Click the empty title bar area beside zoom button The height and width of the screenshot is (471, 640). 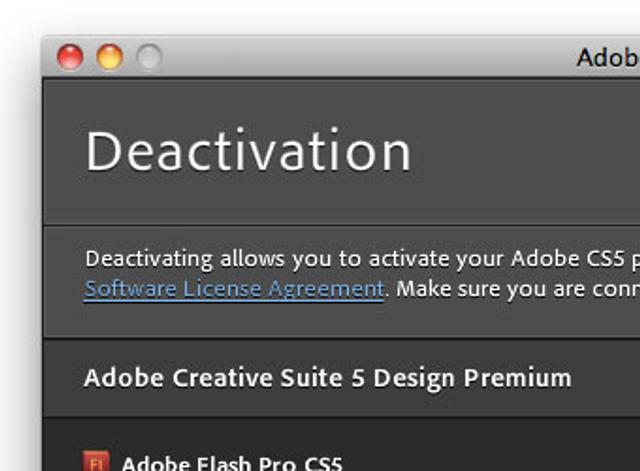[360, 57]
